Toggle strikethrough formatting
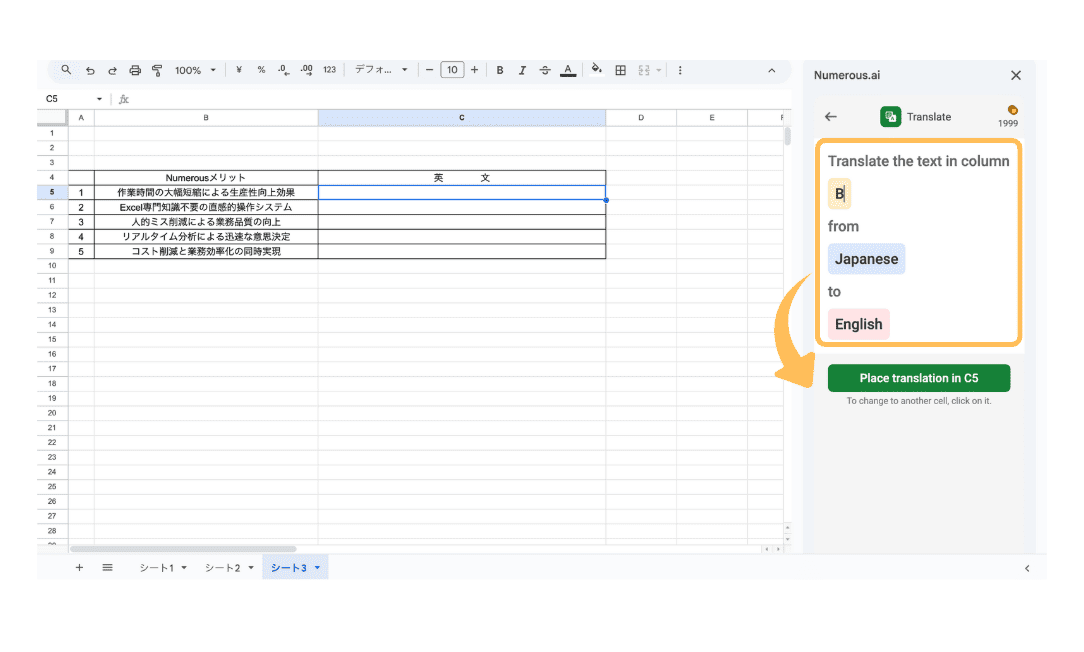1084x652 pixels. [545, 71]
